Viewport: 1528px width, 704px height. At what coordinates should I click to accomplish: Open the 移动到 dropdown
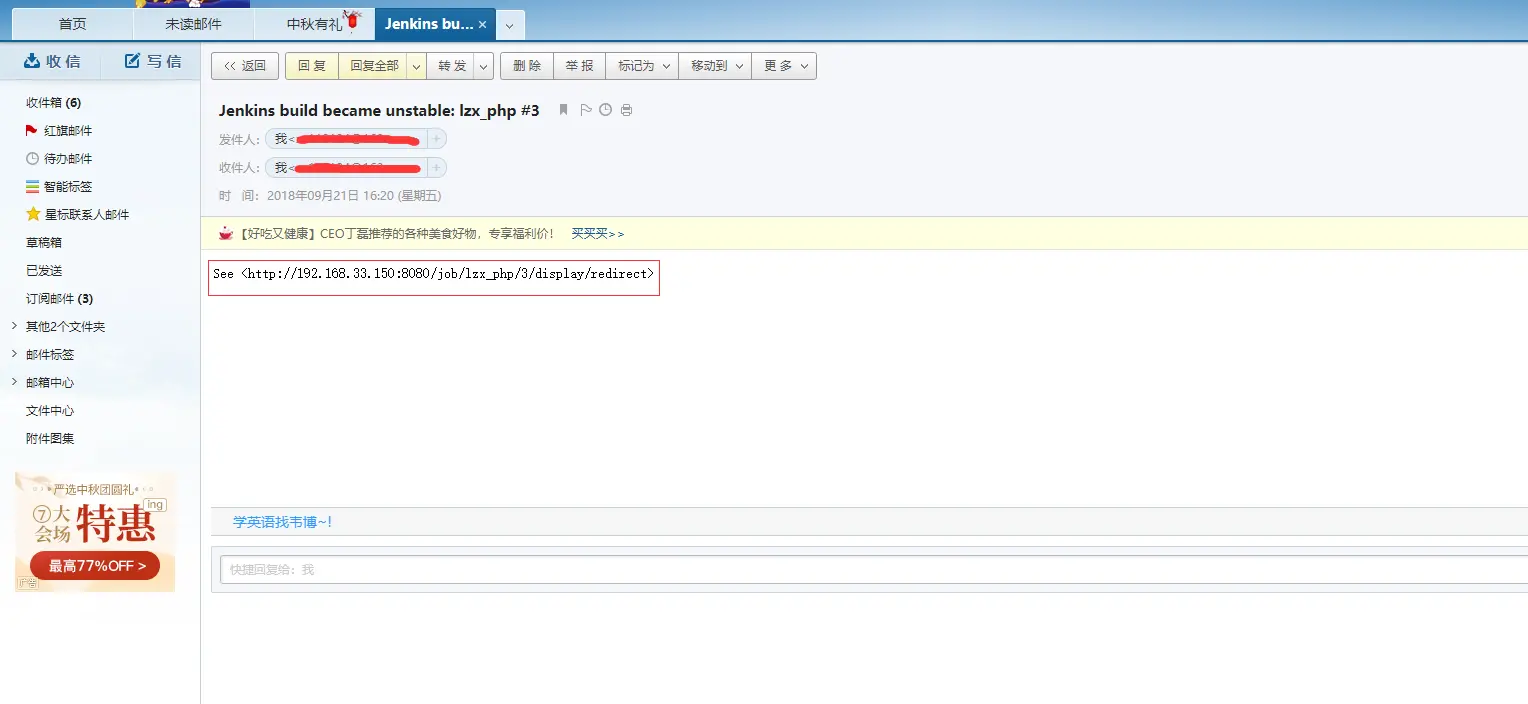715,66
